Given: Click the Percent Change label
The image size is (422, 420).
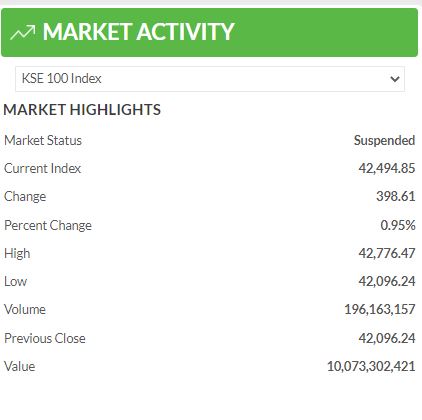Looking at the screenshot, I should [48, 225].
